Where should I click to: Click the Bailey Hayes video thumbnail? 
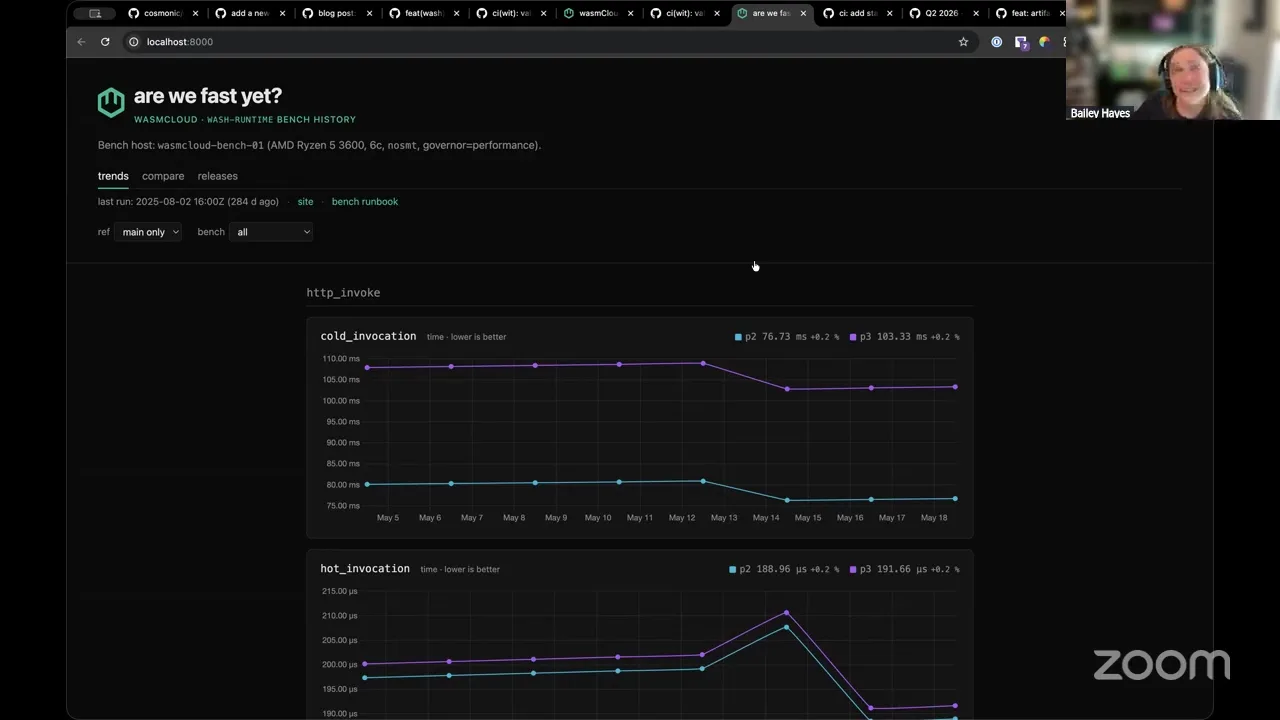pos(1173,60)
